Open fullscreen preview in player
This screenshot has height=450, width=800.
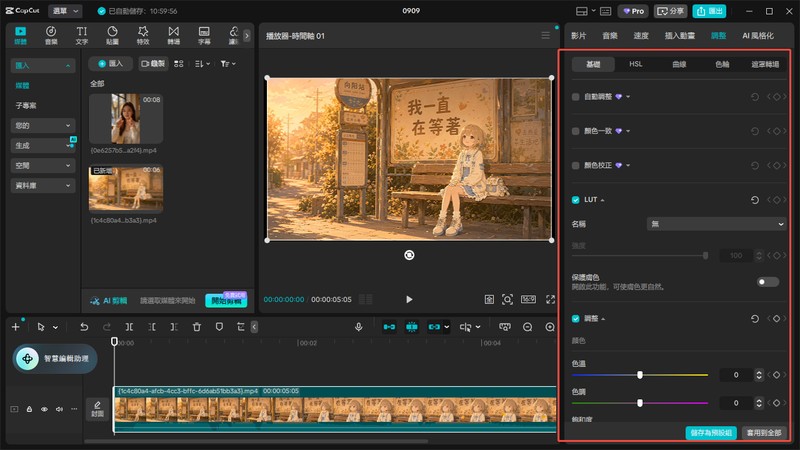tap(551, 299)
